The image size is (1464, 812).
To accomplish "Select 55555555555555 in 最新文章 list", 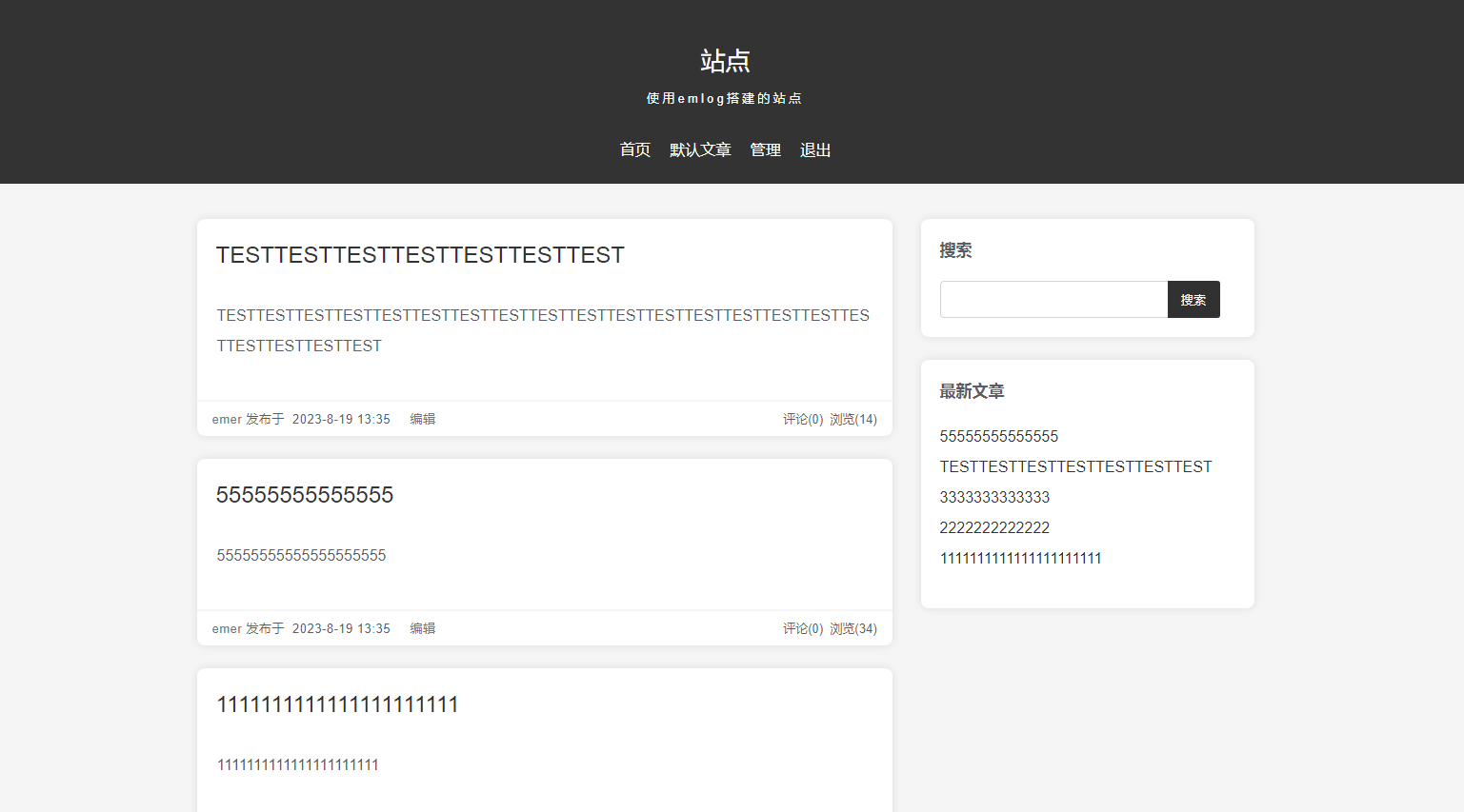I will [x=999, y=436].
